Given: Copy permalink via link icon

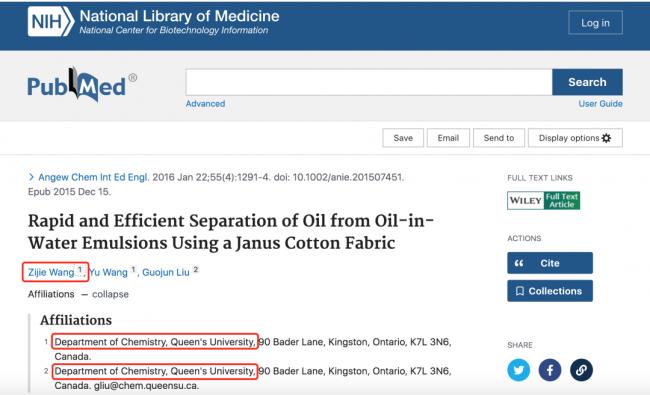Looking at the screenshot, I should click(581, 370).
